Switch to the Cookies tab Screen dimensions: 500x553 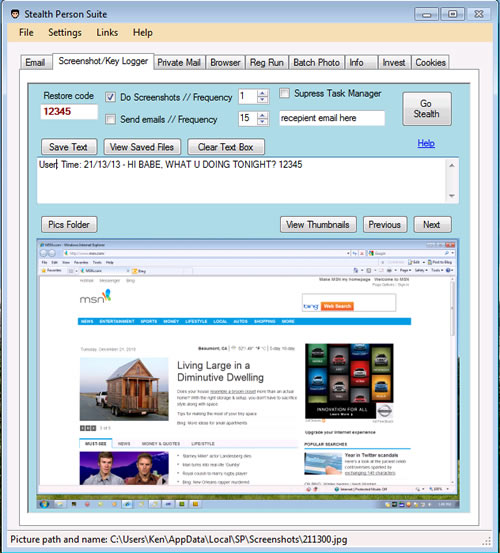click(x=430, y=62)
